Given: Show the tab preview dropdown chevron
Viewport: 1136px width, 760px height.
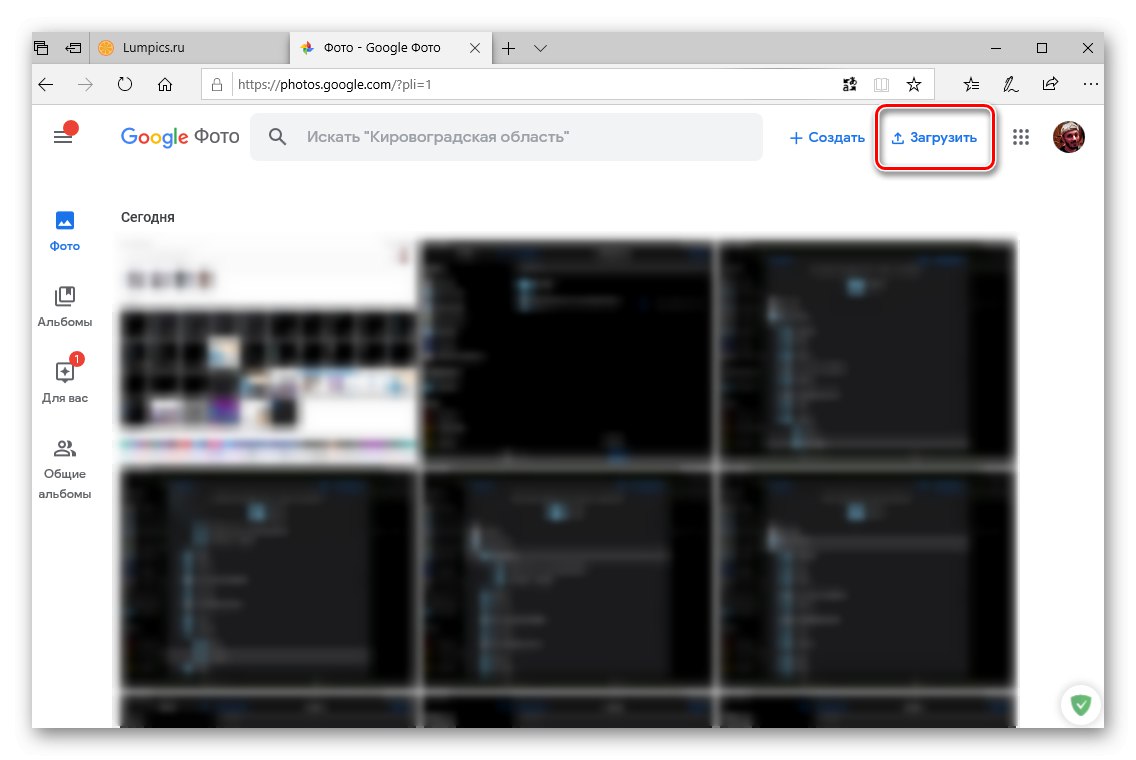Looking at the screenshot, I should point(540,48).
